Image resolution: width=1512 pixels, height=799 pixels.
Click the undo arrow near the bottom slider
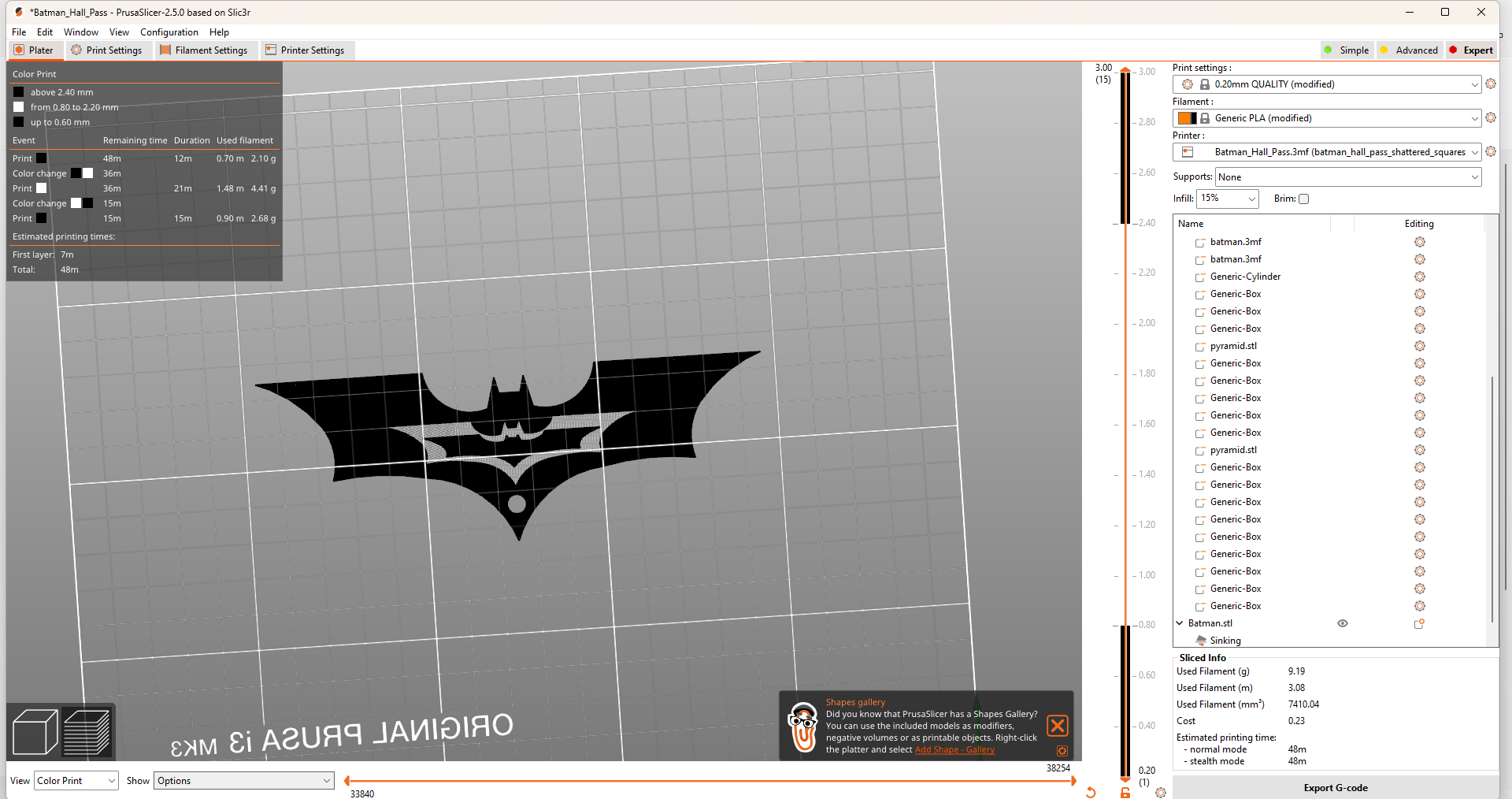click(x=1091, y=793)
